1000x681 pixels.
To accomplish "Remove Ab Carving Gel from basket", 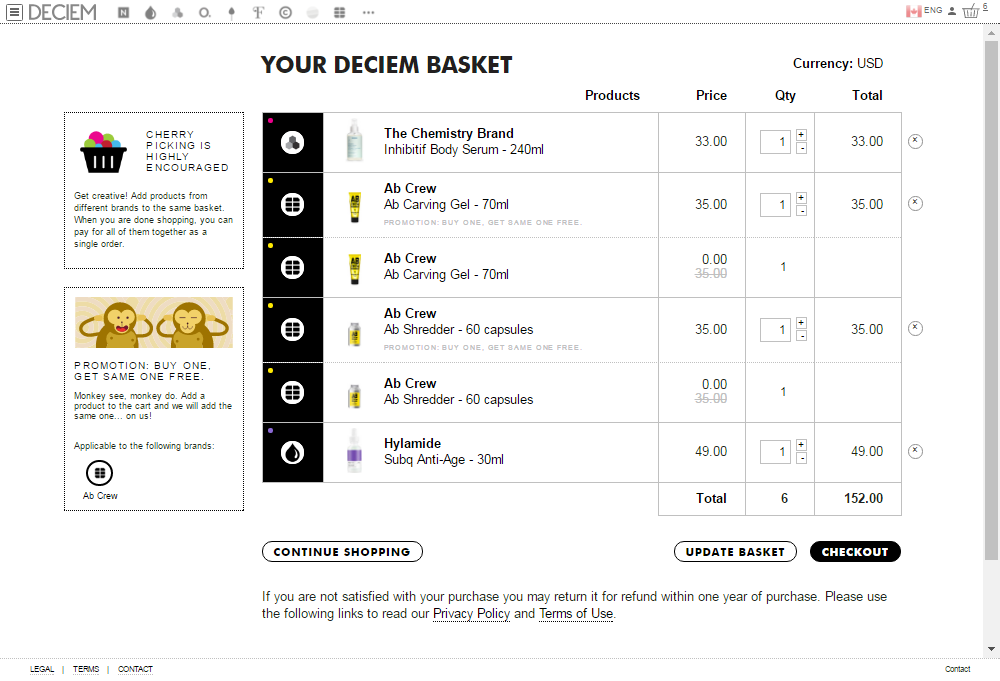I will [915, 203].
